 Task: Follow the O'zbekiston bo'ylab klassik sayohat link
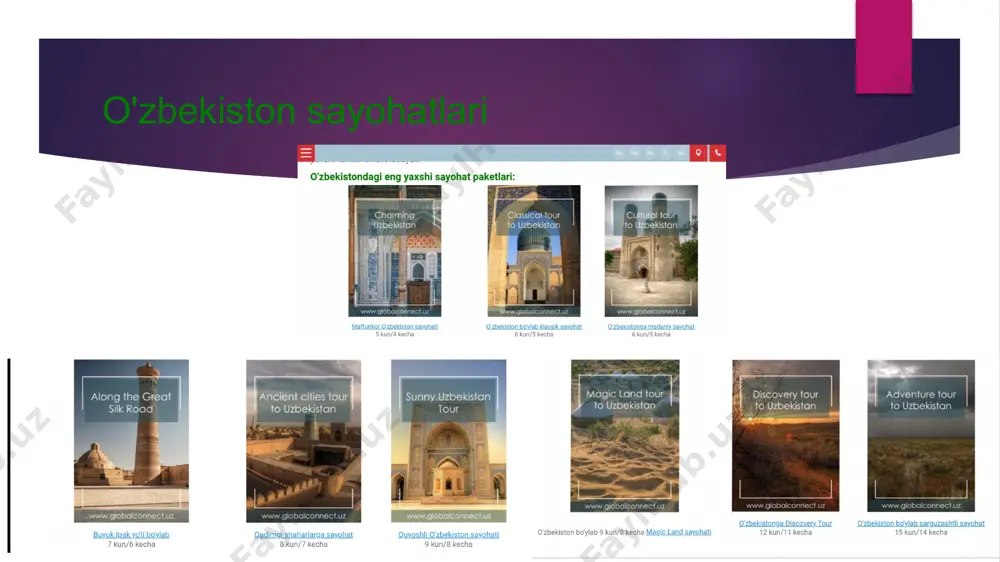pyautogui.click(x=534, y=327)
